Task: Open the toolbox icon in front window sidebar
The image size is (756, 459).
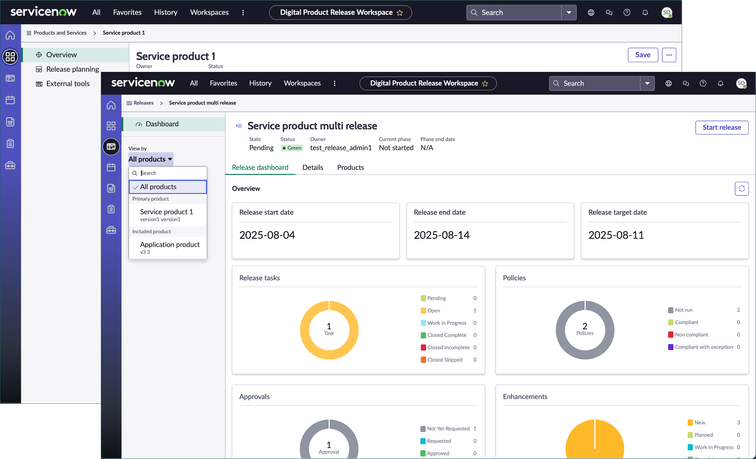Action: (111, 230)
